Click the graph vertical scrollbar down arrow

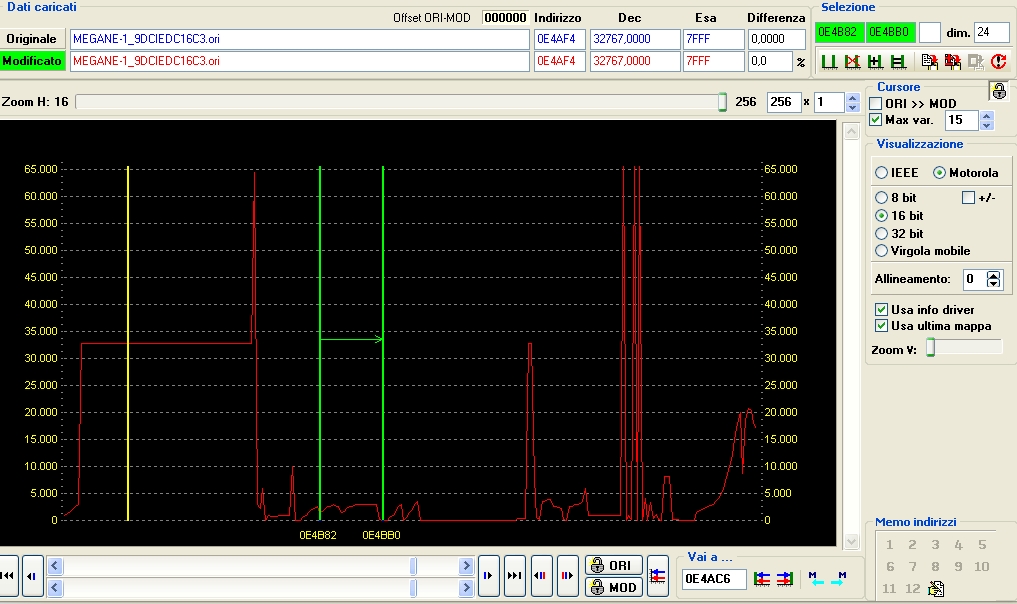click(852, 541)
